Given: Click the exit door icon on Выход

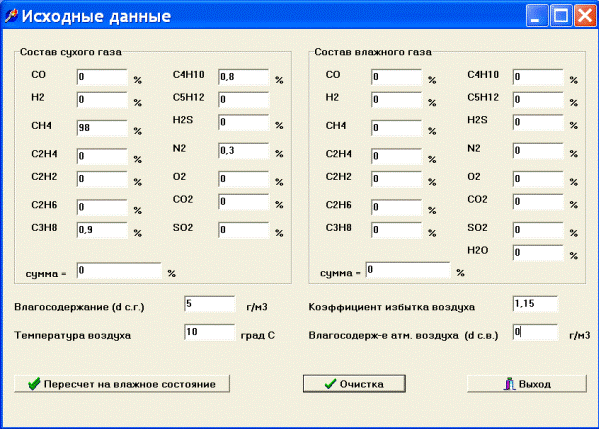Looking at the screenshot, I should click(509, 384).
